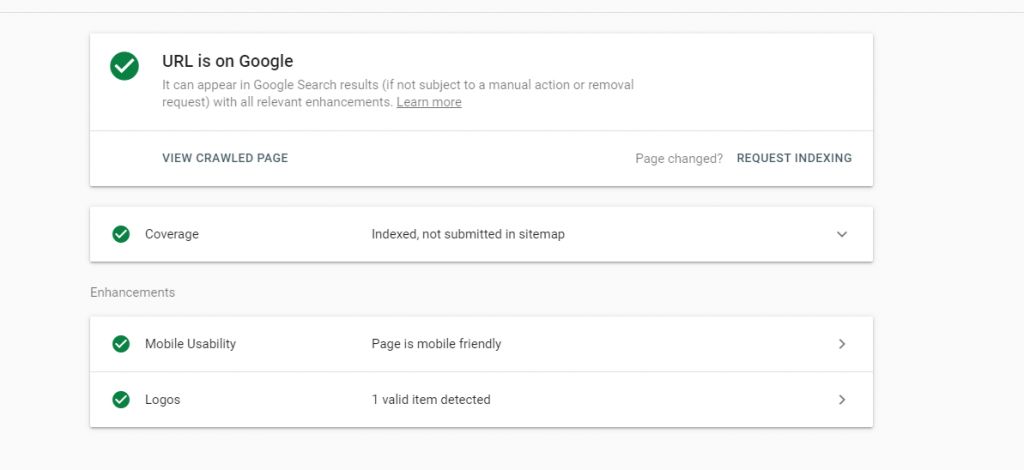
Task: Open Mobile Usability details arrow
Action: (x=842, y=344)
